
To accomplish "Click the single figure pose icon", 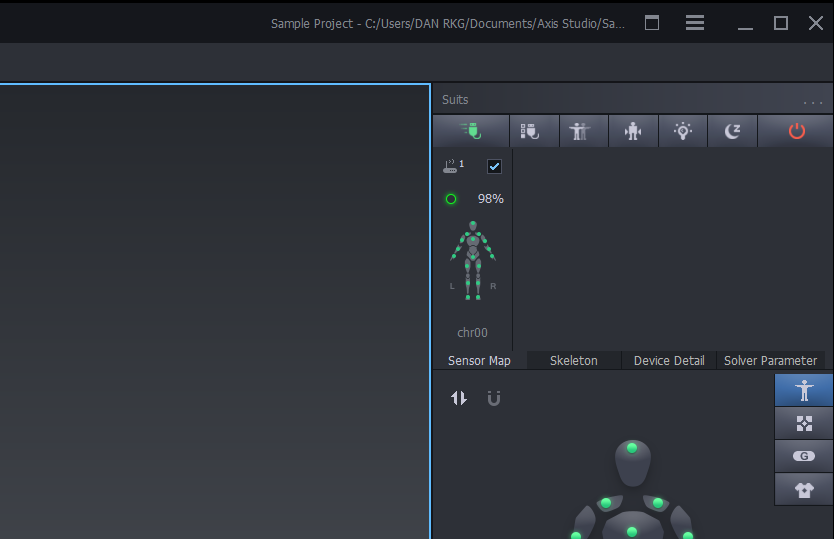I will [x=633, y=131].
